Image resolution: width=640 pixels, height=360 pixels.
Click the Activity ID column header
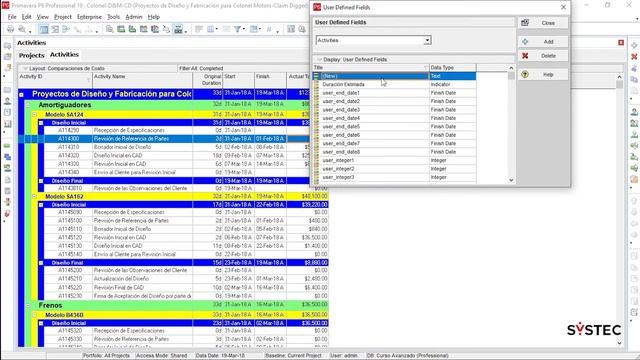[x=55, y=80]
